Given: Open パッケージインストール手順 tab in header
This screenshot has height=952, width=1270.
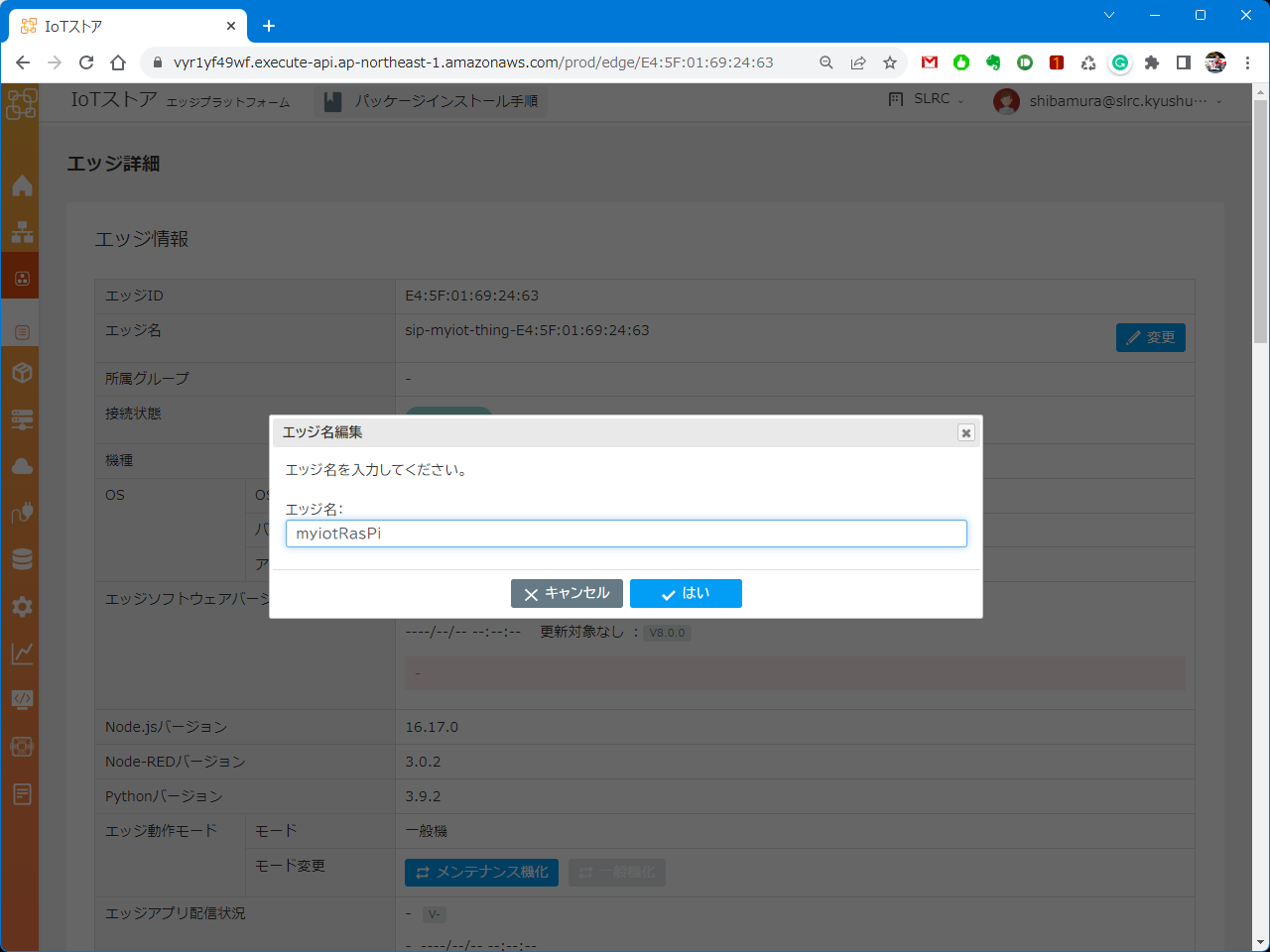Looking at the screenshot, I should 432,101.
